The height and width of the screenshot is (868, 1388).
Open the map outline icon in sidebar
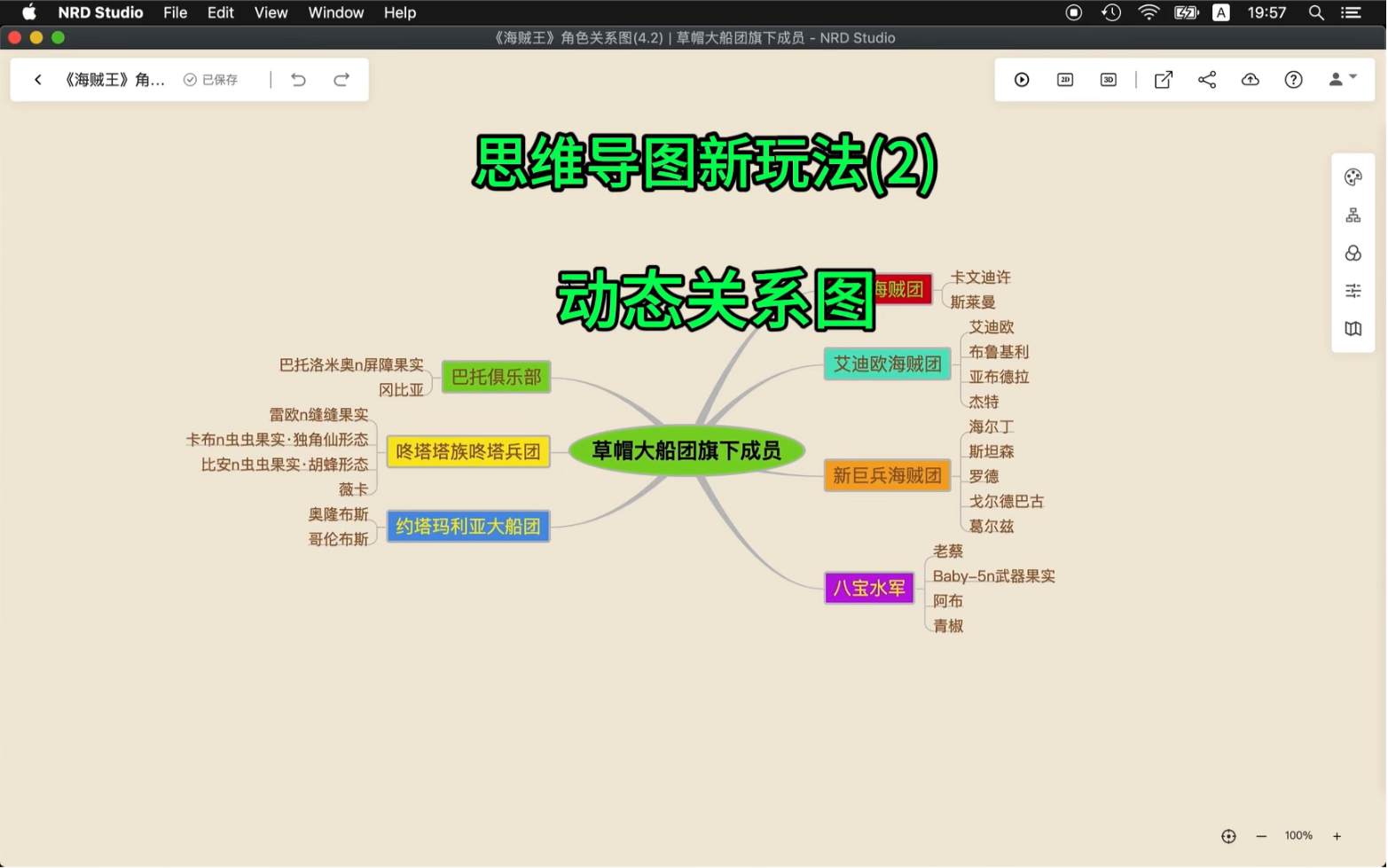[x=1354, y=329]
